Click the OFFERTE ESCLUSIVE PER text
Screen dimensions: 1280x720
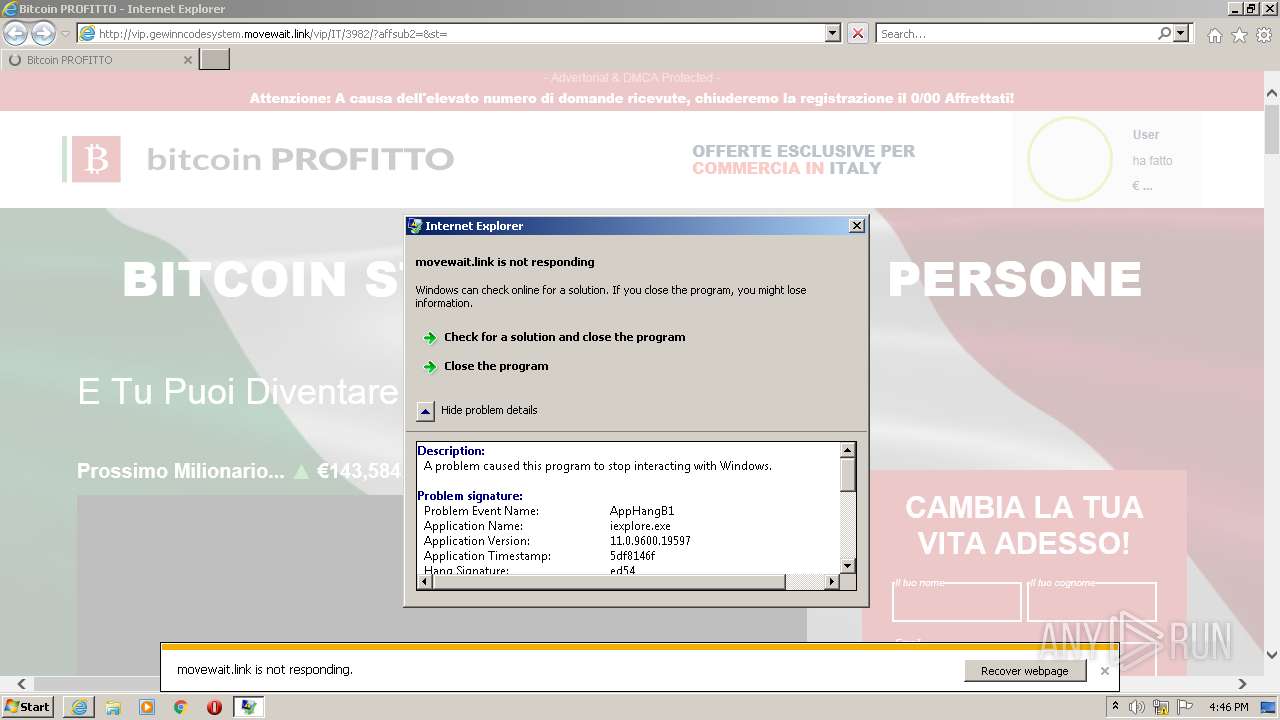[803, 151]
